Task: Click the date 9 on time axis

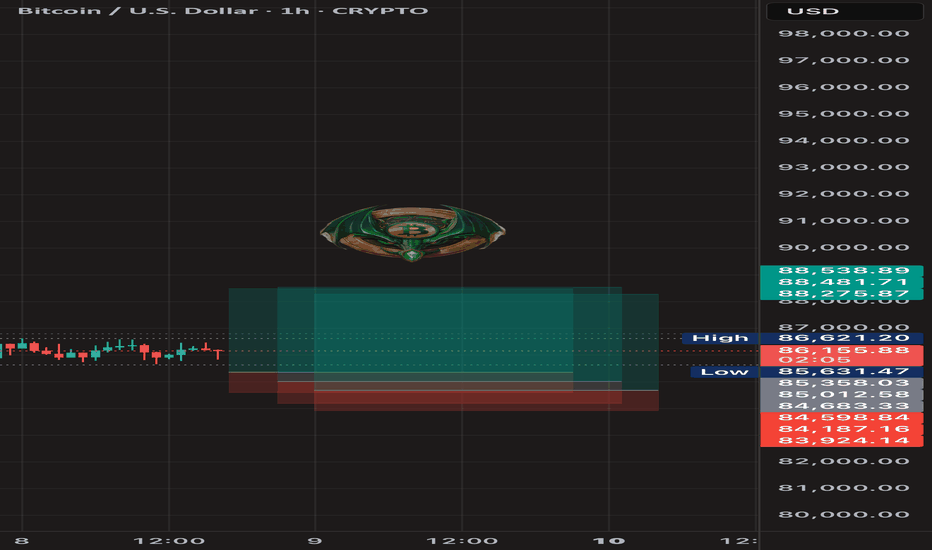Action: pos(315,541)
